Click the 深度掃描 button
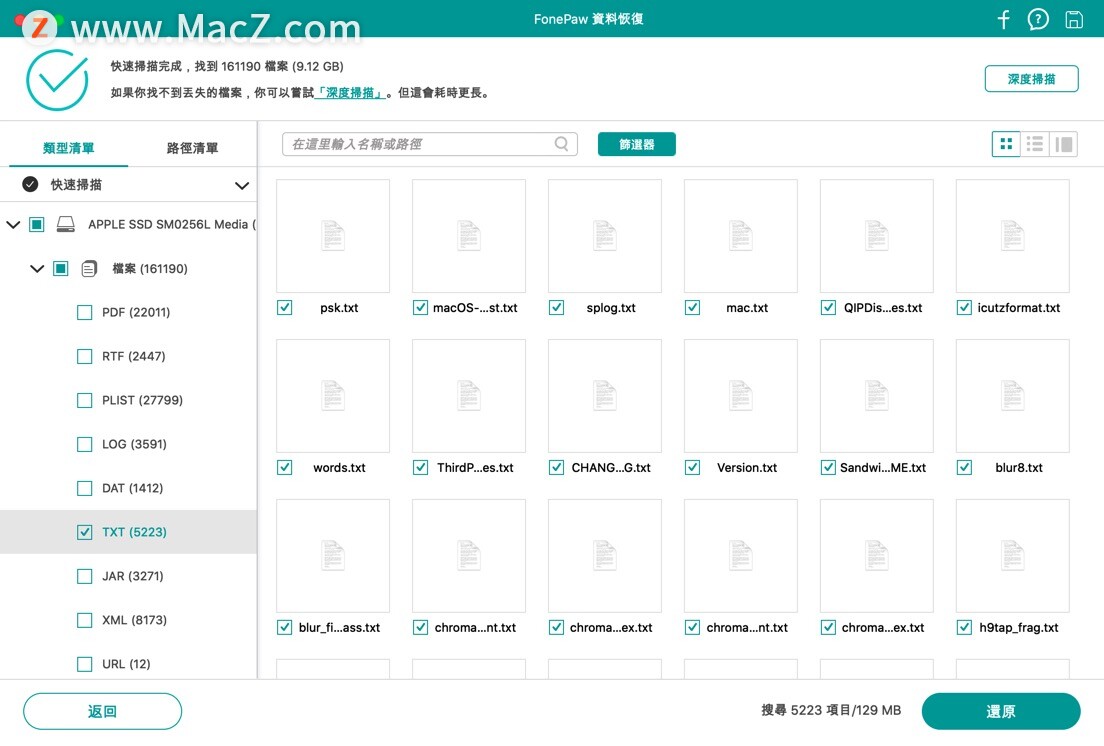Image resolution: width=1104 pixels, height=746 pixels. pos(1031,79)
